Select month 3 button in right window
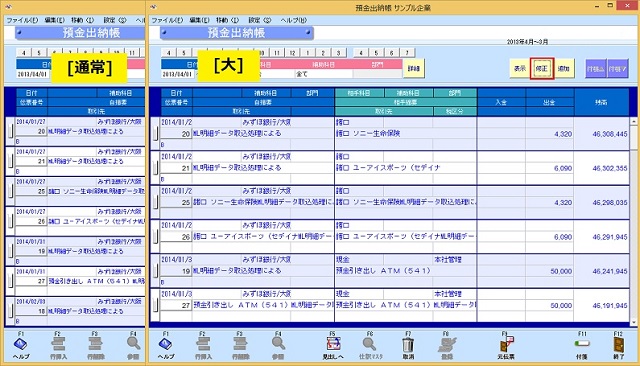 338,53
